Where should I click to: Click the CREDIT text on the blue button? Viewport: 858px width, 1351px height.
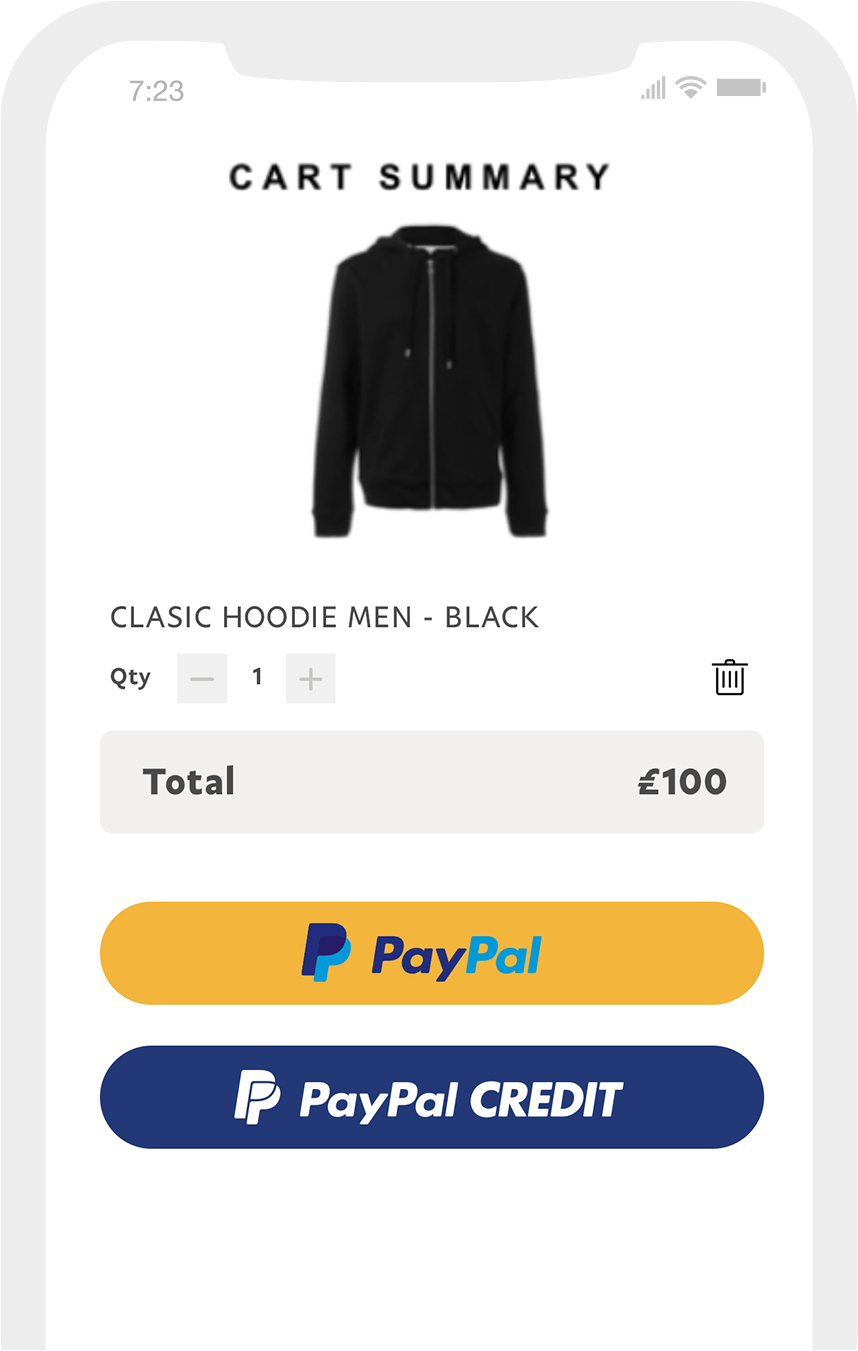[546, 1099]
